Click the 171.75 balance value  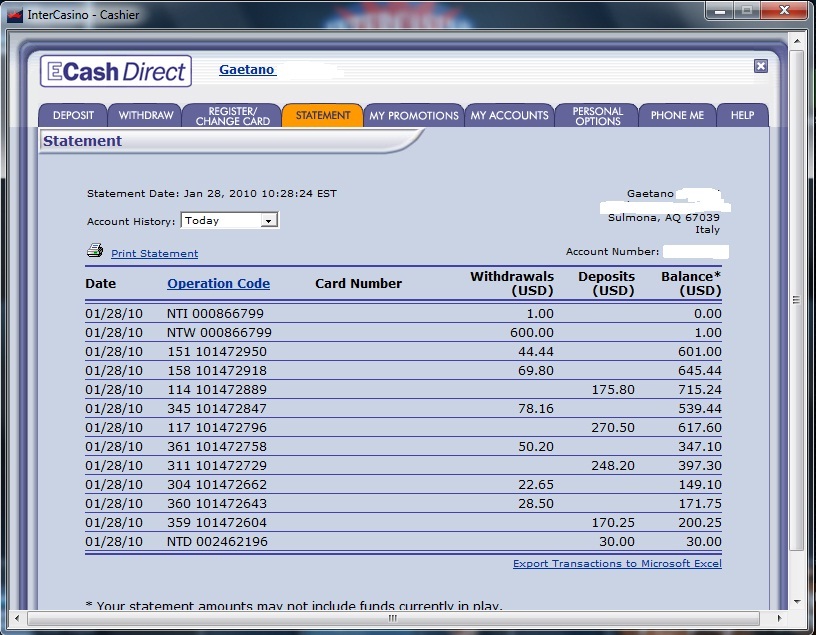(x=700, y=503)
